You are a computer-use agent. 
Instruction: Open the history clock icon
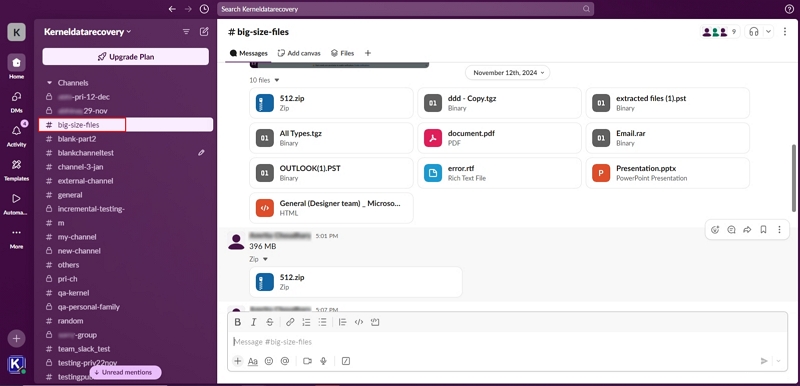point(204,9)
